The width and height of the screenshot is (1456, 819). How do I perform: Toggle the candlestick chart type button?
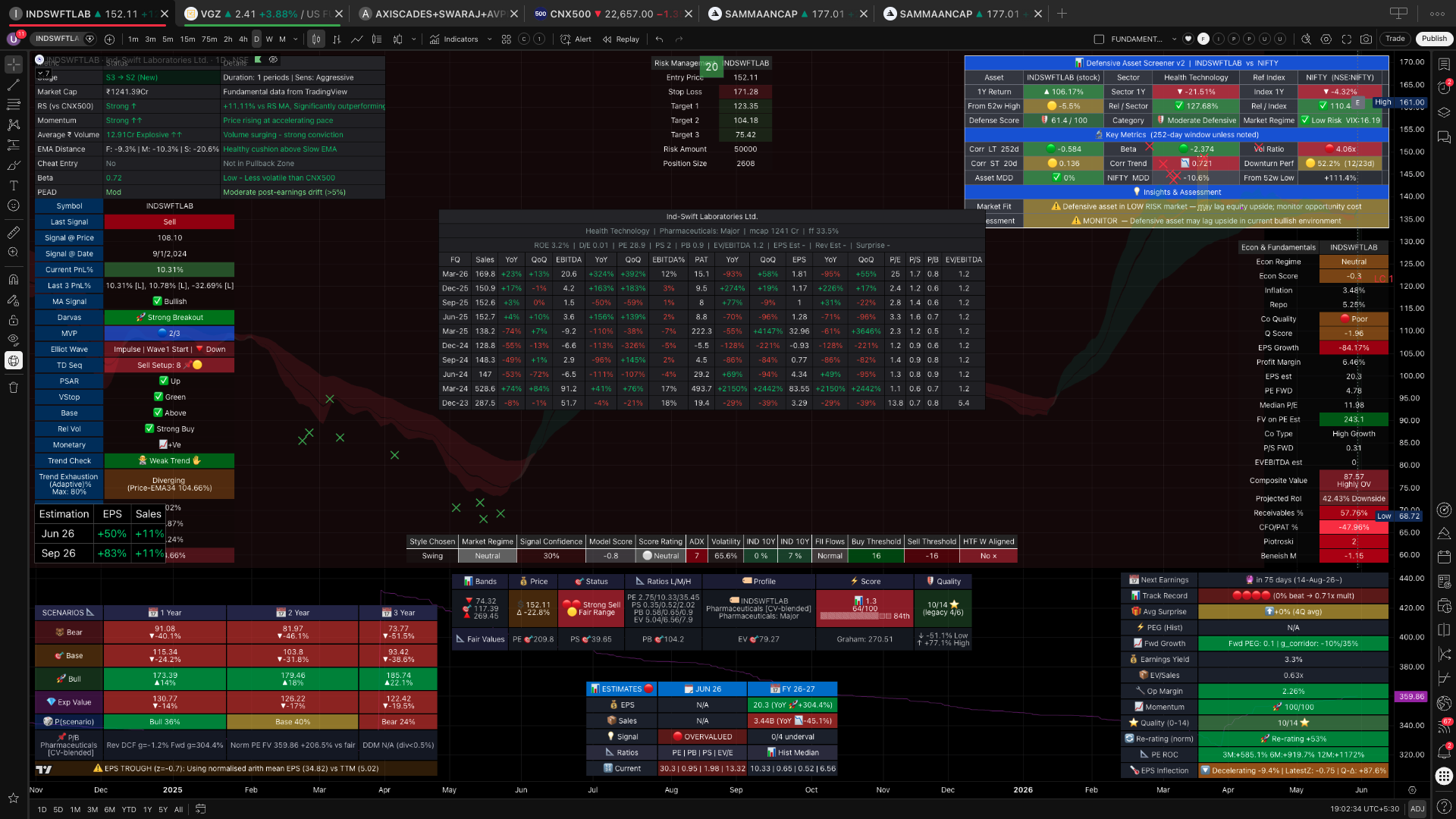(x=316, y=39)
